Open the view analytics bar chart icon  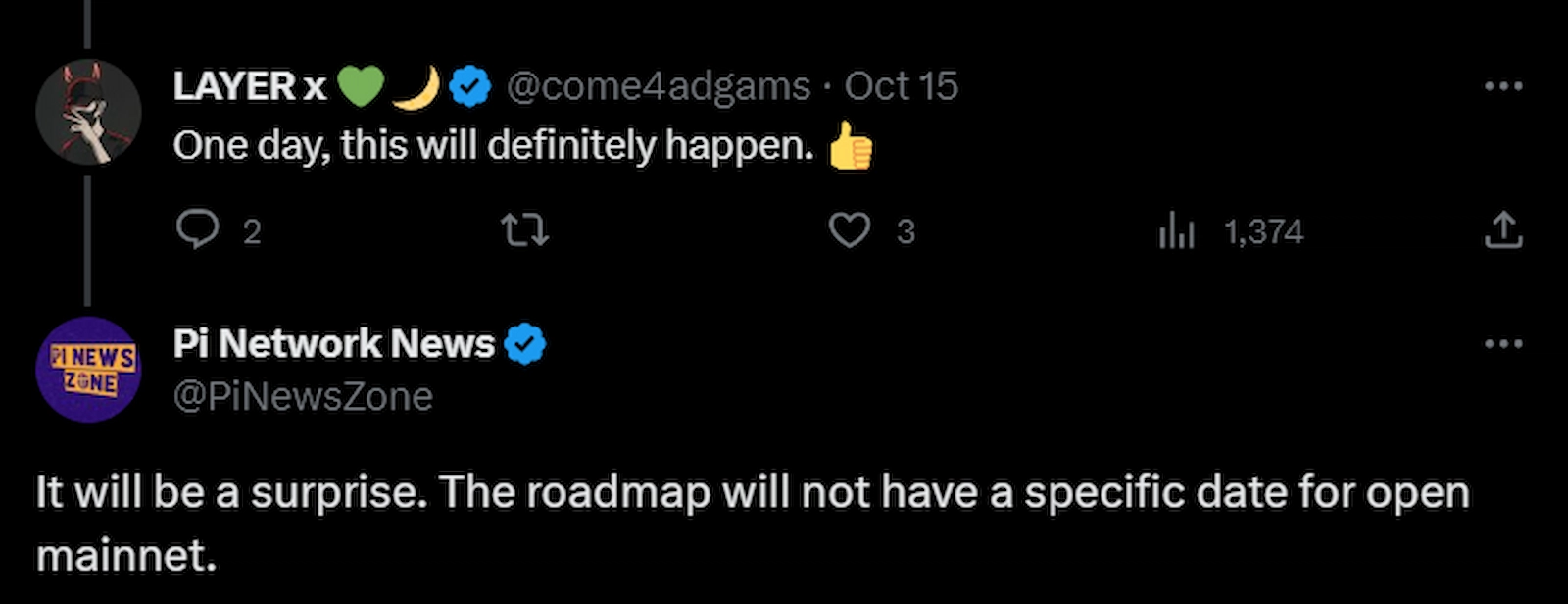click(1176, 231)
